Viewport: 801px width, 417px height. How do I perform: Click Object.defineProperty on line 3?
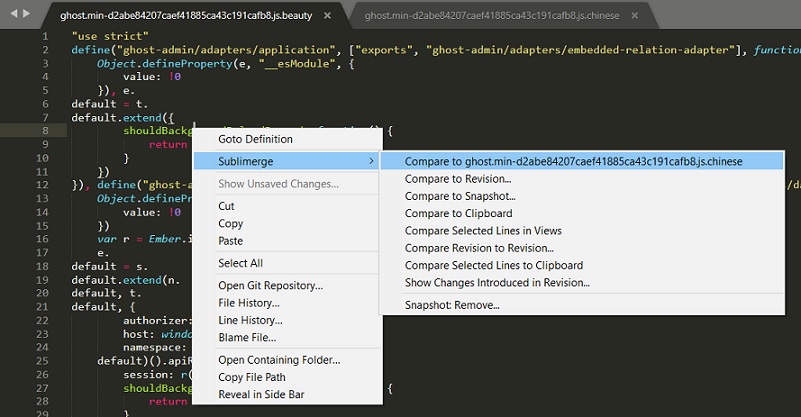pos(164,64)
